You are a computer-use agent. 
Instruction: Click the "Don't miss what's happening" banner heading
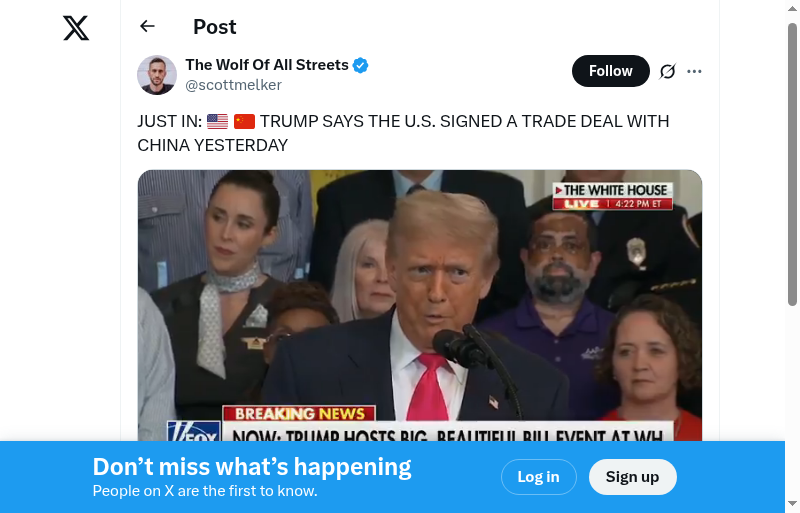coord(252,467)
